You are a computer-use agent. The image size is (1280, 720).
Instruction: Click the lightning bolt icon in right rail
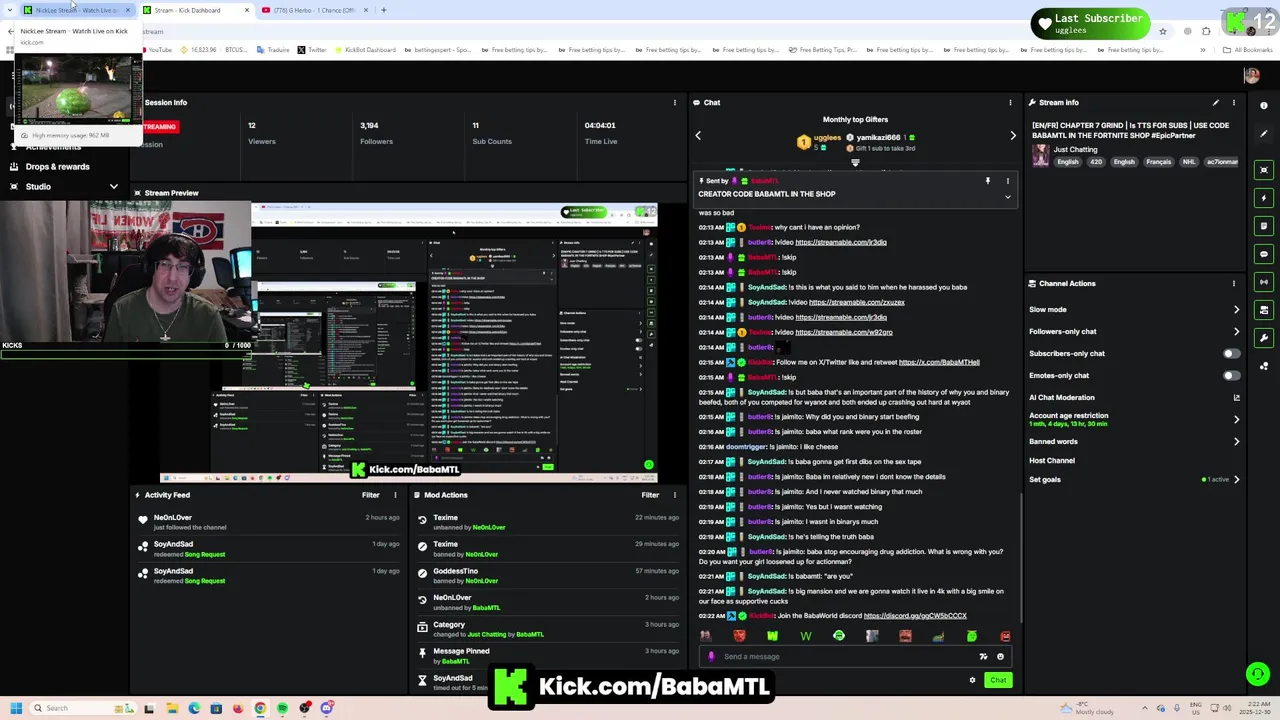(x=1264, y=198)
